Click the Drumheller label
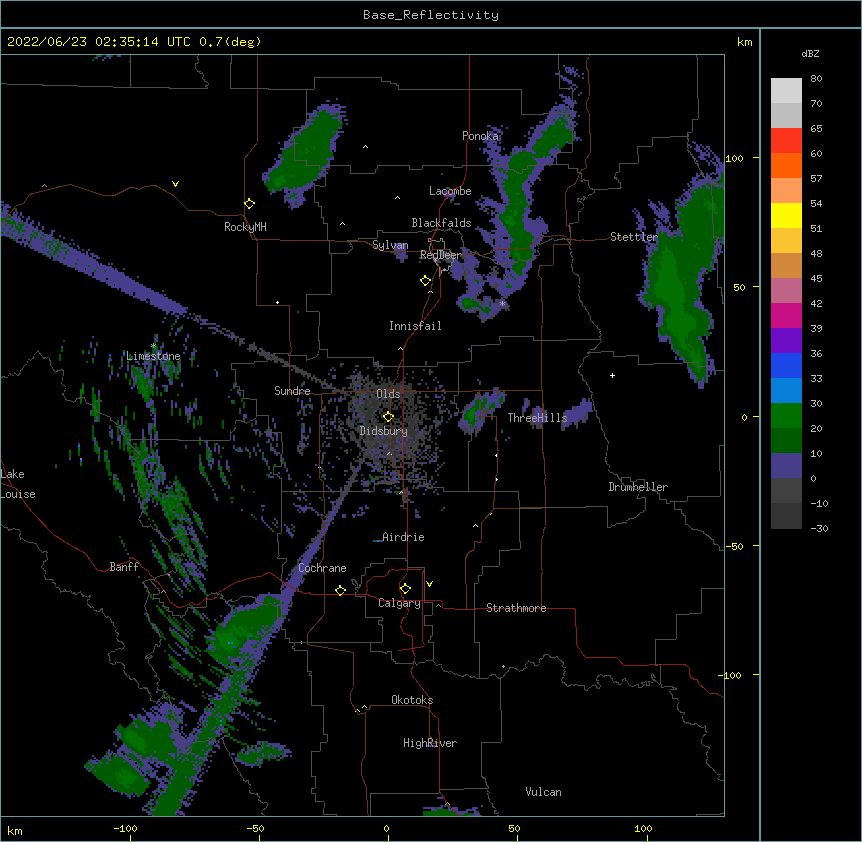This screenshot has height=842, width=862. (x=638, y=487)
